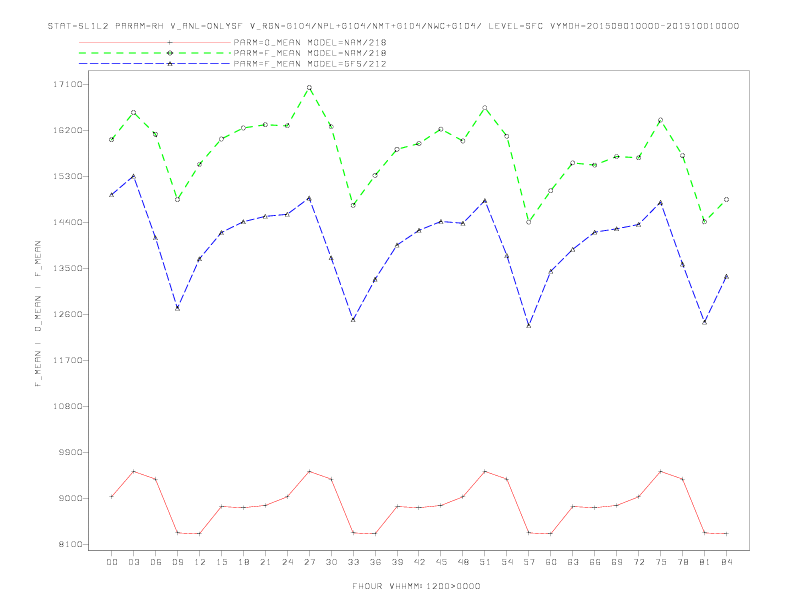Click the x-axis tick label 42

(x=419, y=562)
